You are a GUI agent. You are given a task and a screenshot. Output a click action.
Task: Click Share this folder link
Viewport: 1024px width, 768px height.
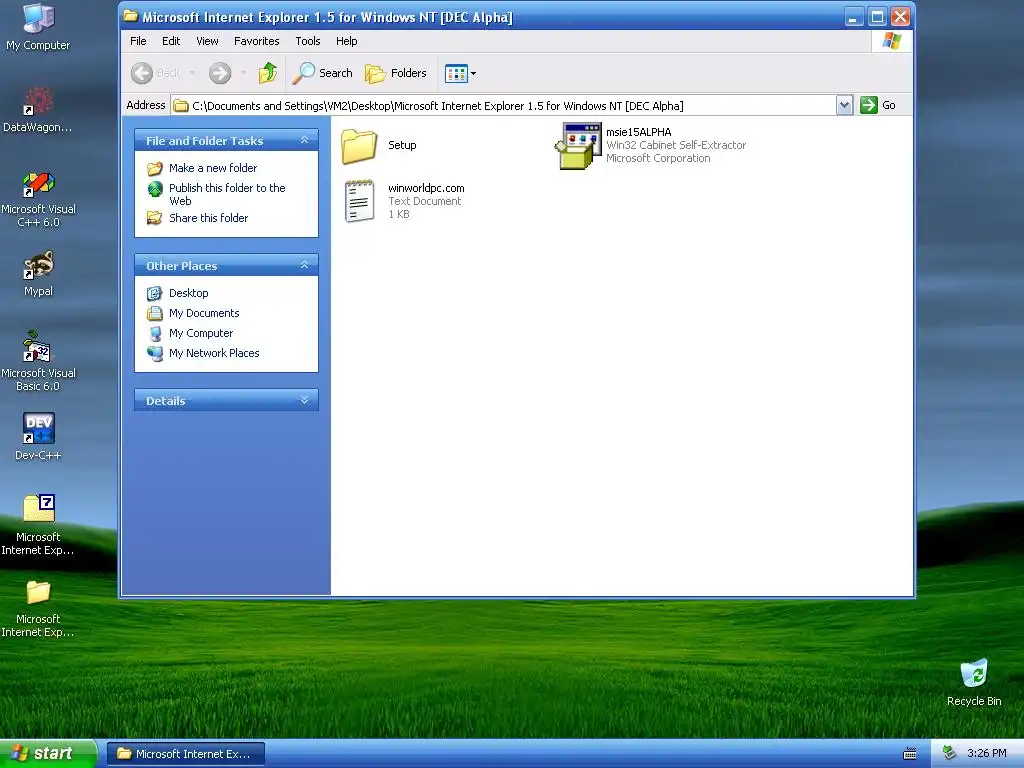pyautogui.click(x=208, y=218)
